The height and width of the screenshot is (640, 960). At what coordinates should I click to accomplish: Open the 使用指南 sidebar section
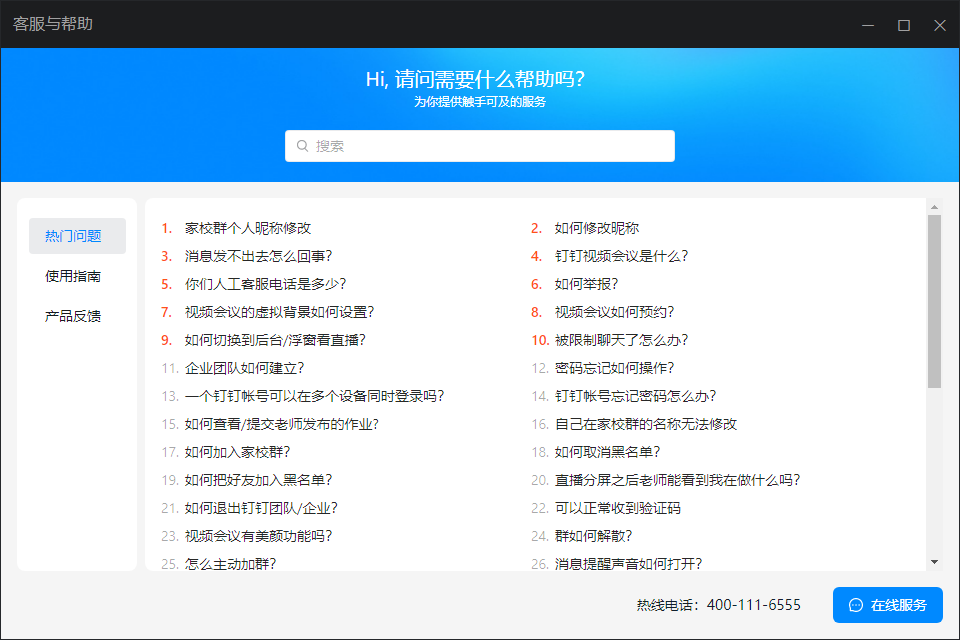pos(76,276)
